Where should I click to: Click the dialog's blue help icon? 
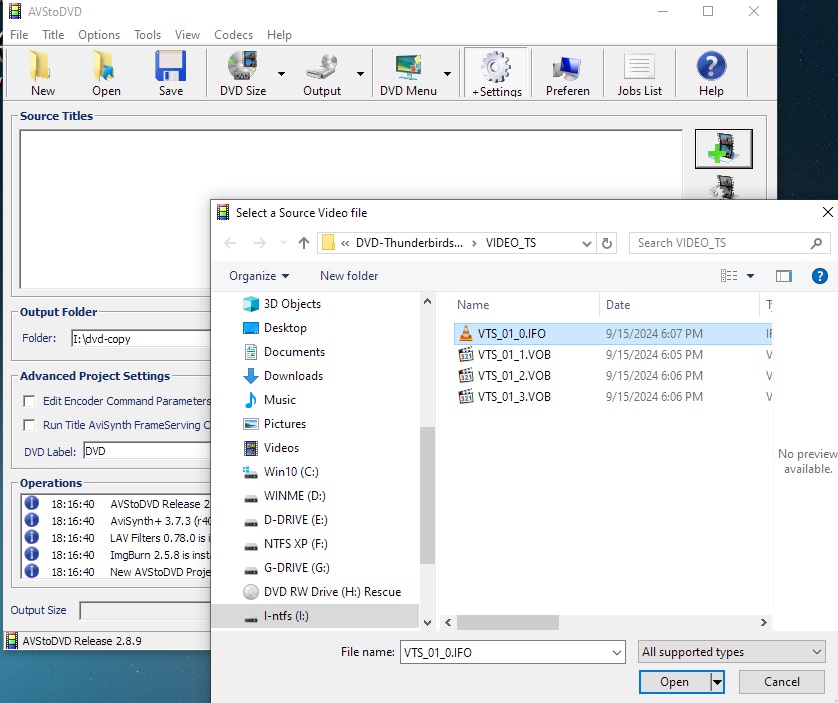(x=819, y=276)
